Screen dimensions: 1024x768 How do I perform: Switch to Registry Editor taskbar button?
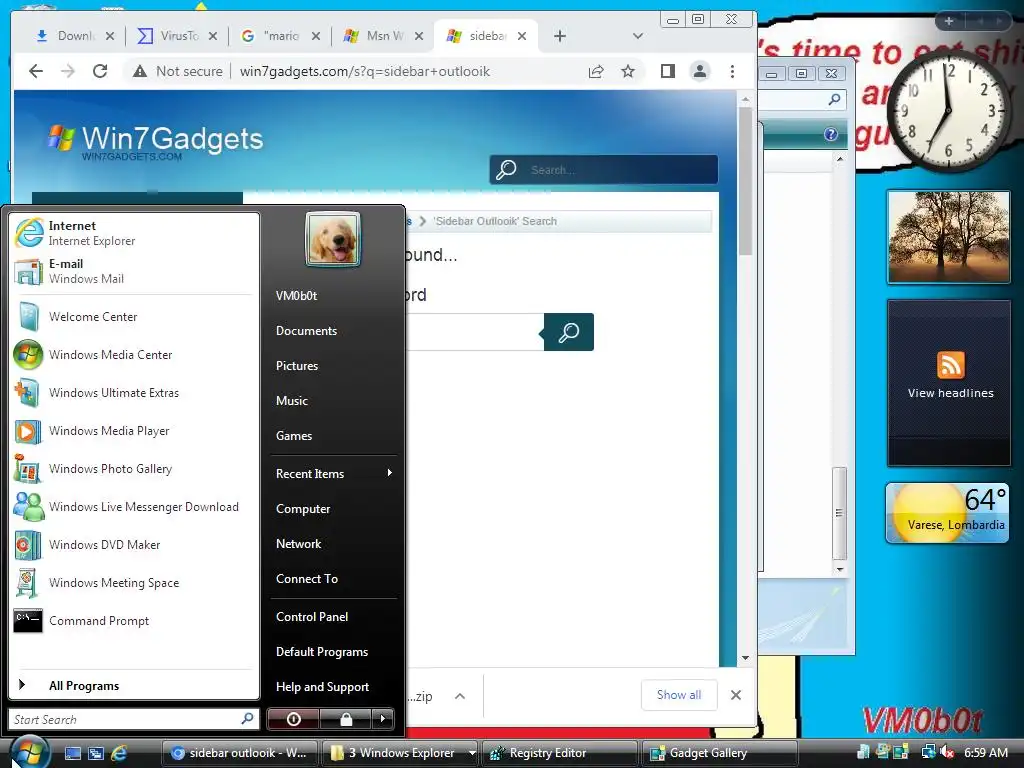pyautogui.click(x=559, y=753)
